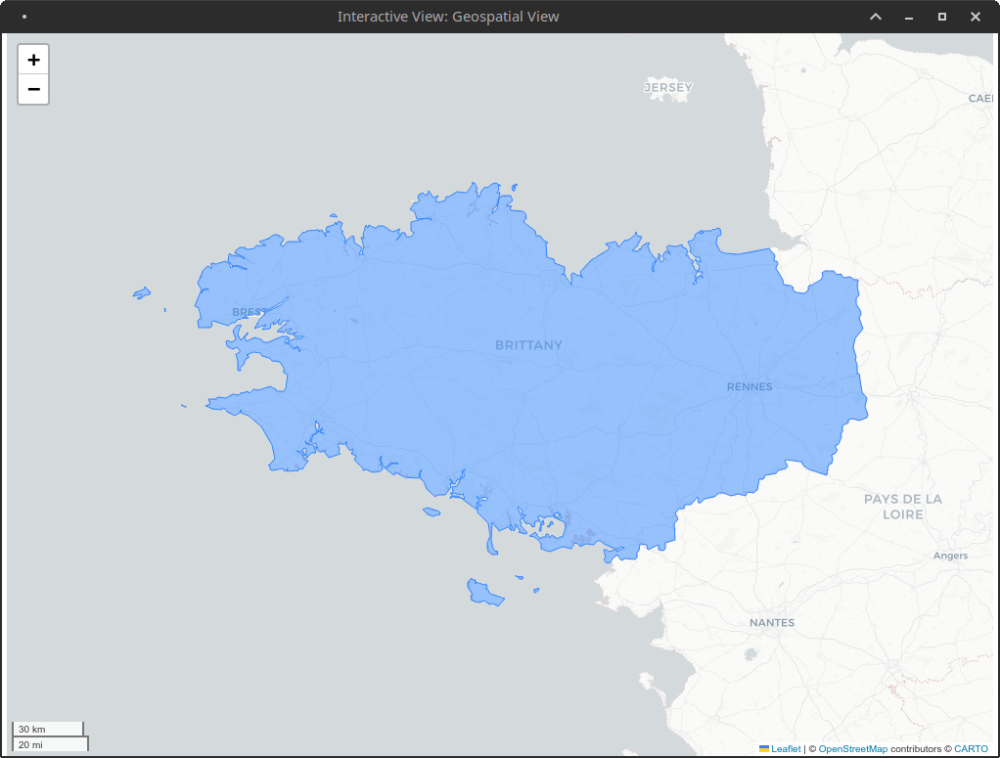
Task: Close the Interactive View window
Action: click(975, 17)
